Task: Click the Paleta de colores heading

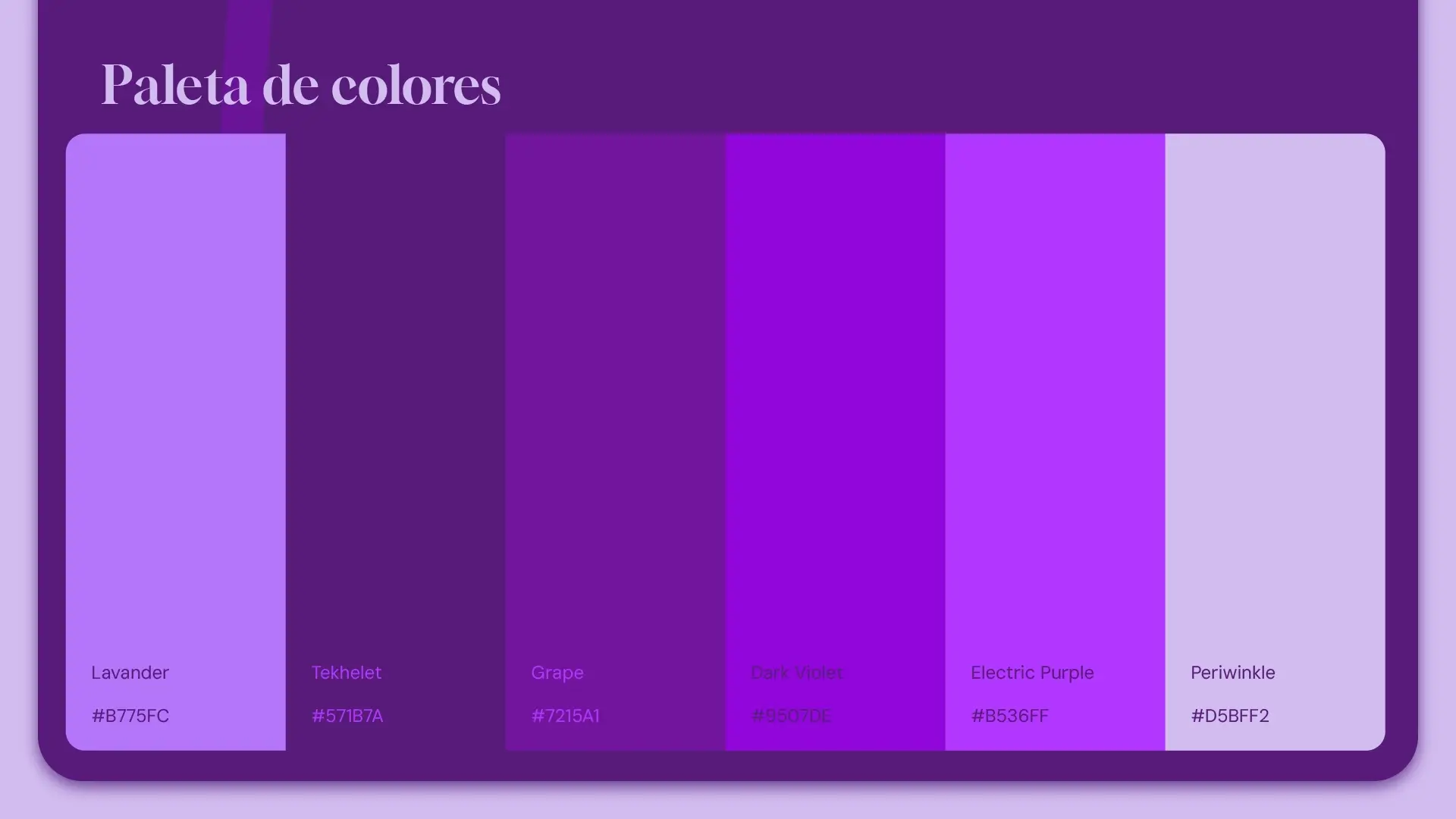Action: pos(301,84)
